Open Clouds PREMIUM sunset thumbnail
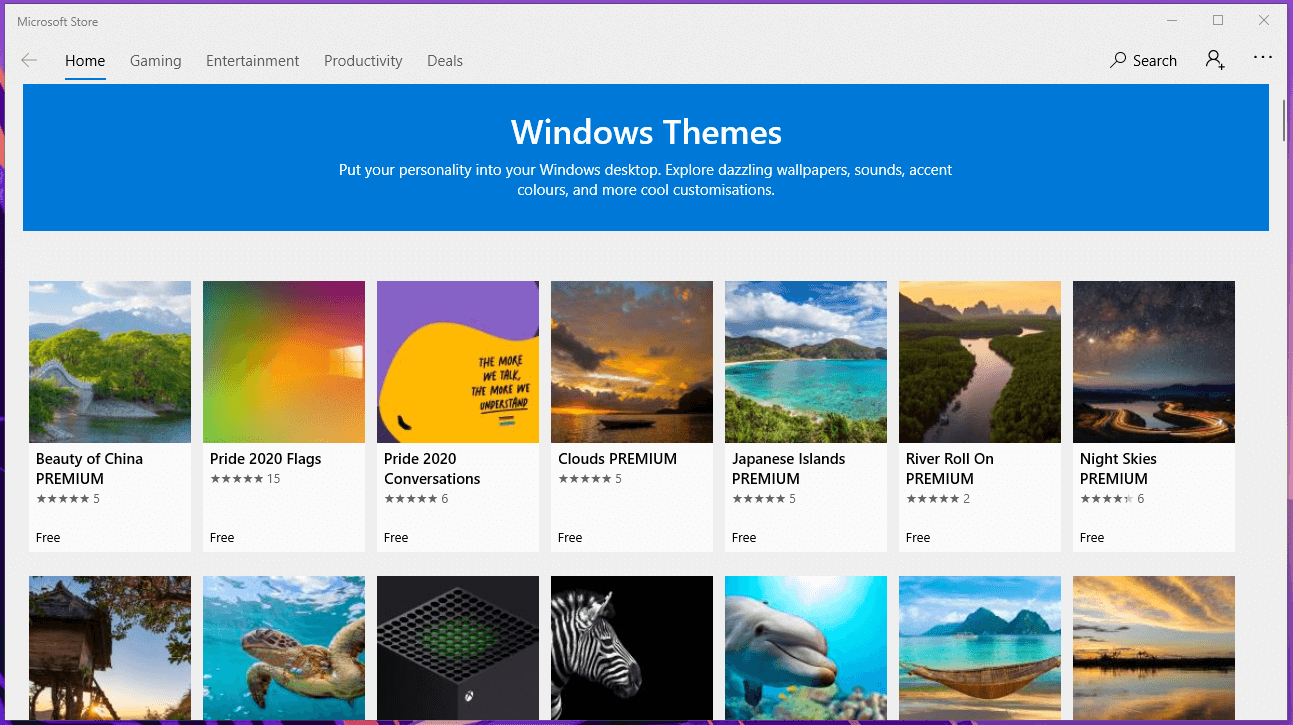Viewport: 1293px width, 725px height. 632,362
